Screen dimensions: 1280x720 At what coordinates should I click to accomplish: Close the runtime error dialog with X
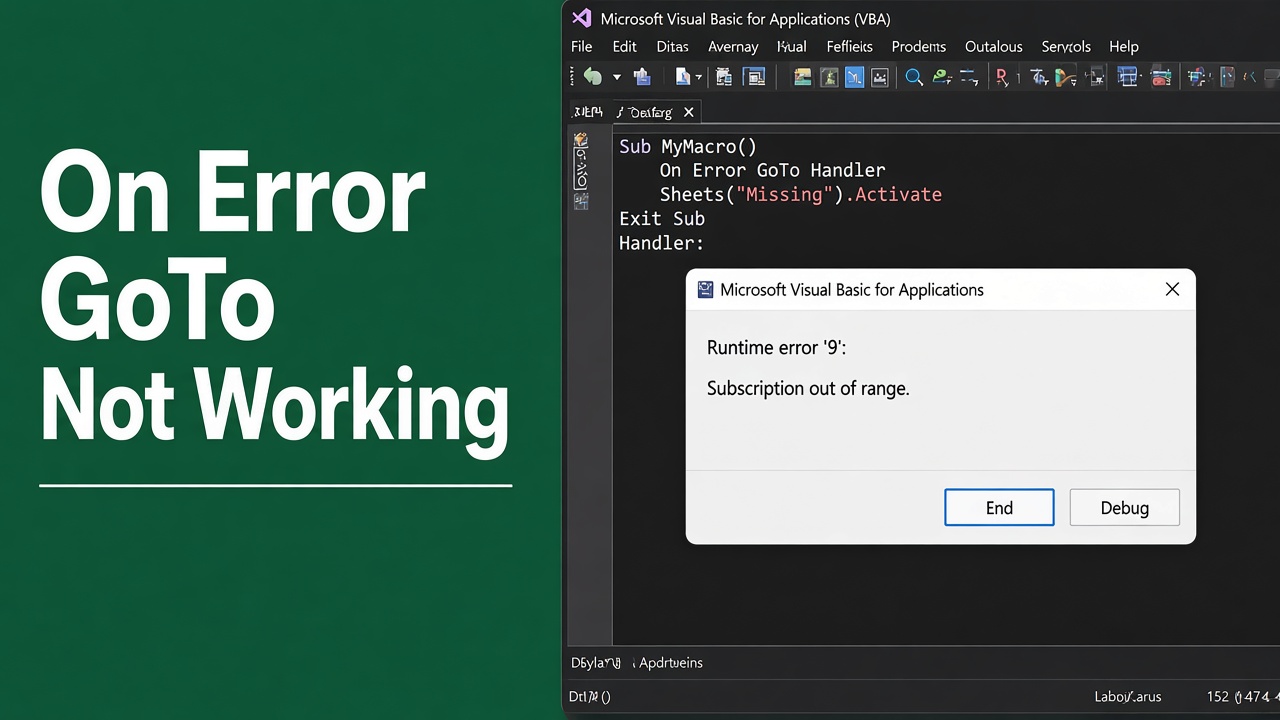coord(1172,289)
